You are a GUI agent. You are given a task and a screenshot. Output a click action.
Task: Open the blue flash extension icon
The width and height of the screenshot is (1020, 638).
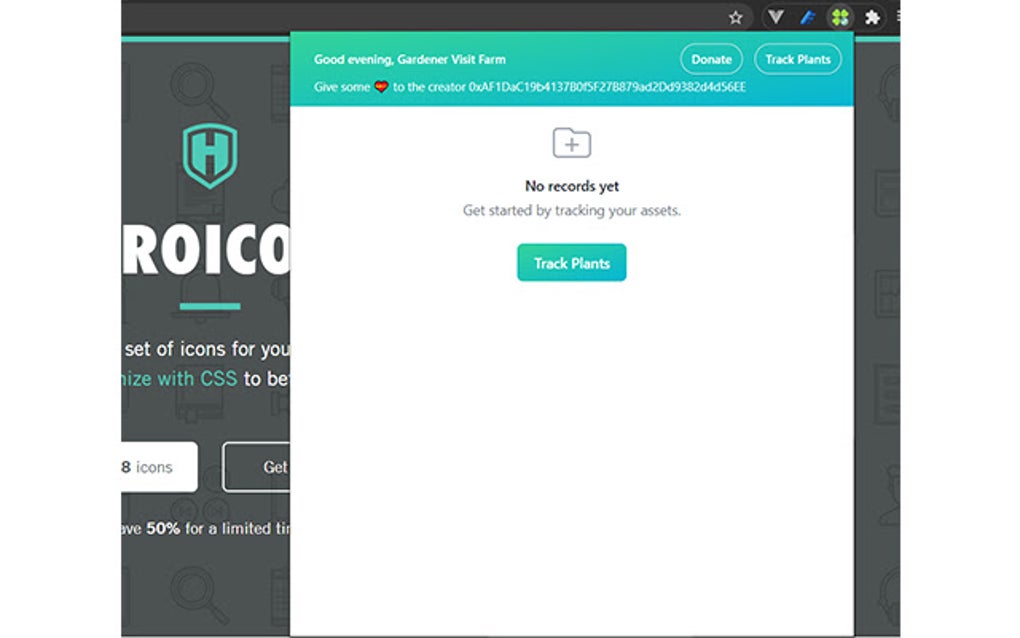[808, 17]
